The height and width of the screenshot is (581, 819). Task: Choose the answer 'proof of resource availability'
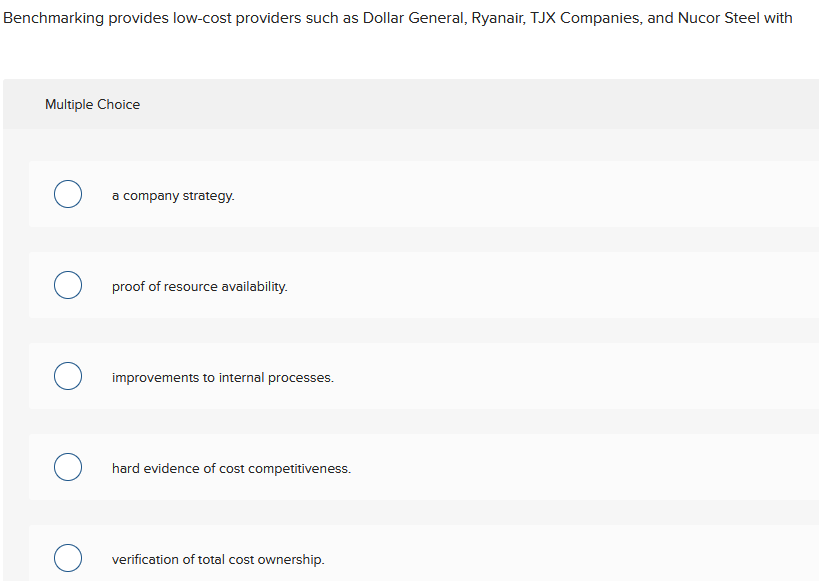[x=200, y=286]
